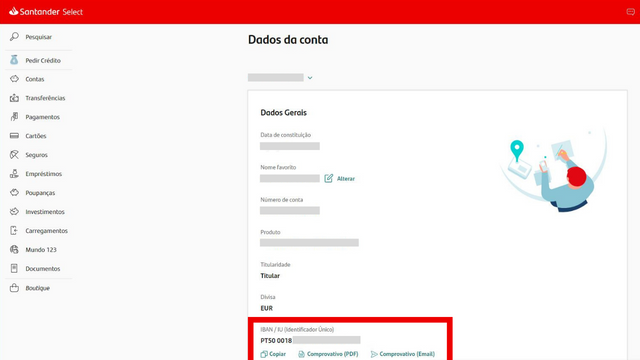
Task: Click the paper plane email icon
Action: point(374,354)
